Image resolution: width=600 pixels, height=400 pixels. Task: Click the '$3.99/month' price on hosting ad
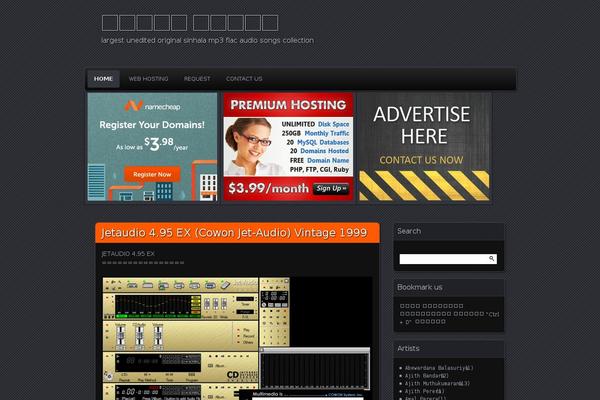coord(268,188)
